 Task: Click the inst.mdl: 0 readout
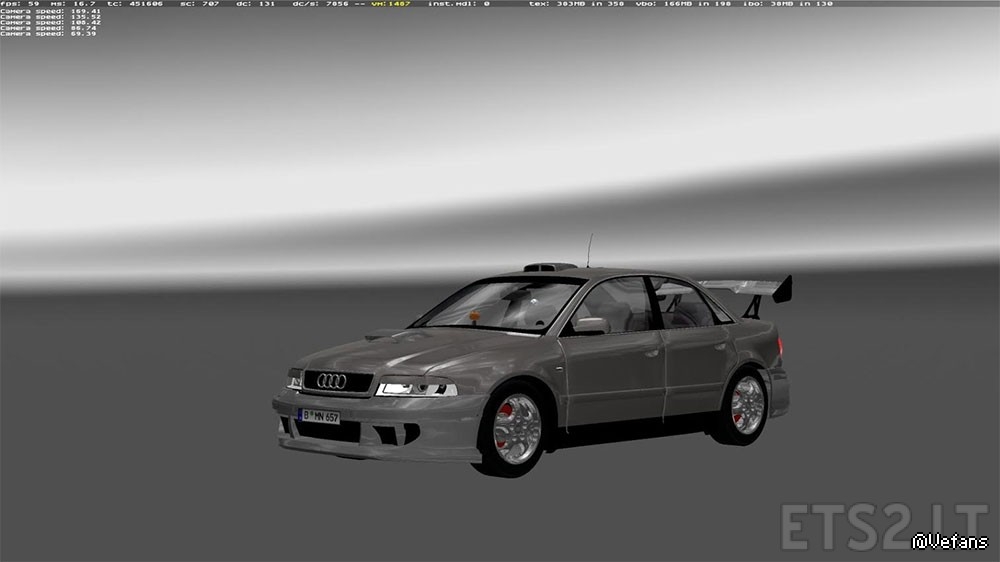pos(459,4)
